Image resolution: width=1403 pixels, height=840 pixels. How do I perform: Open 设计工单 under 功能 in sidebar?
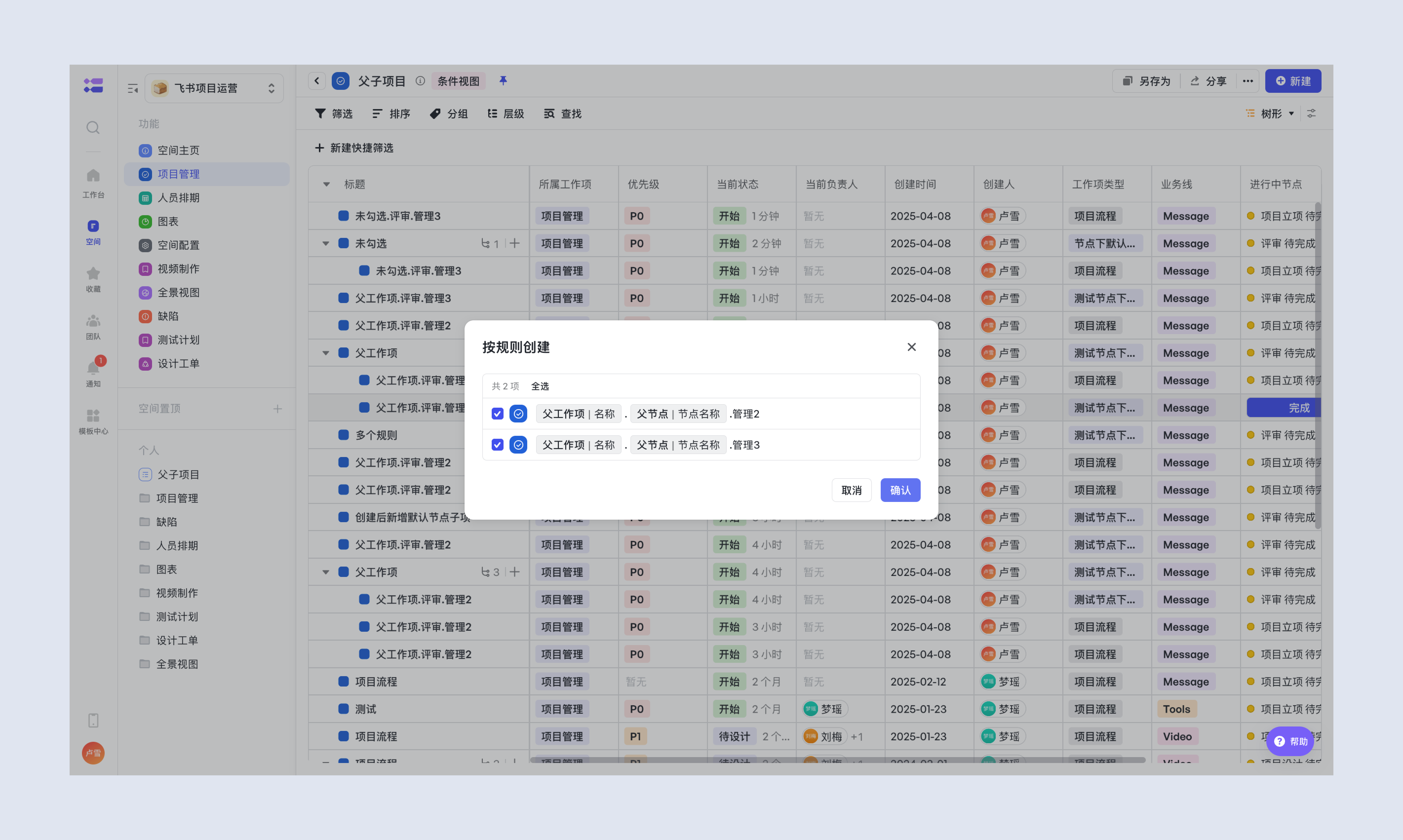tap(207, 364)
